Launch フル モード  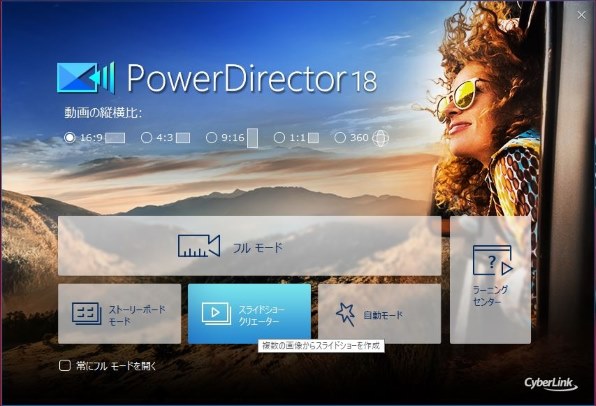tap(249, 246)
